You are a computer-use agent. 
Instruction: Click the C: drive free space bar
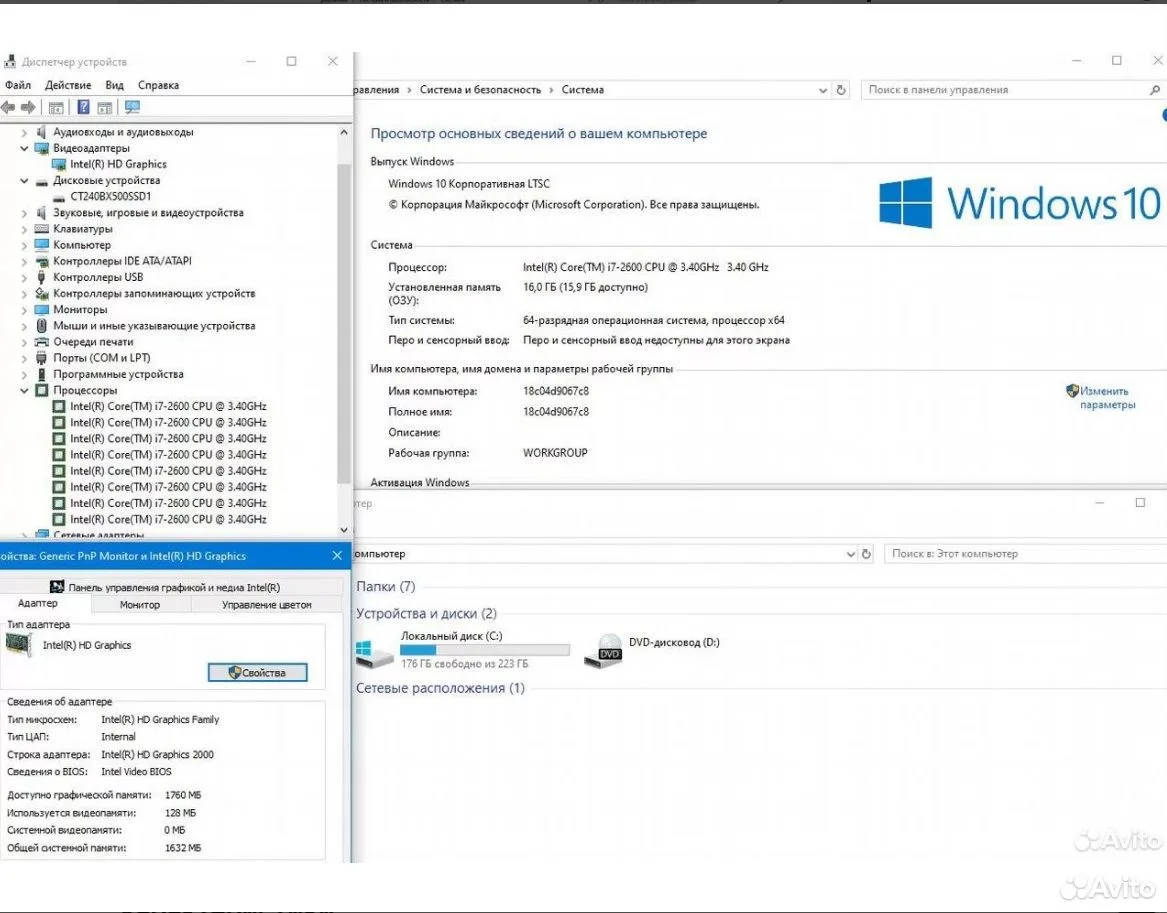(x=485, y=650)
